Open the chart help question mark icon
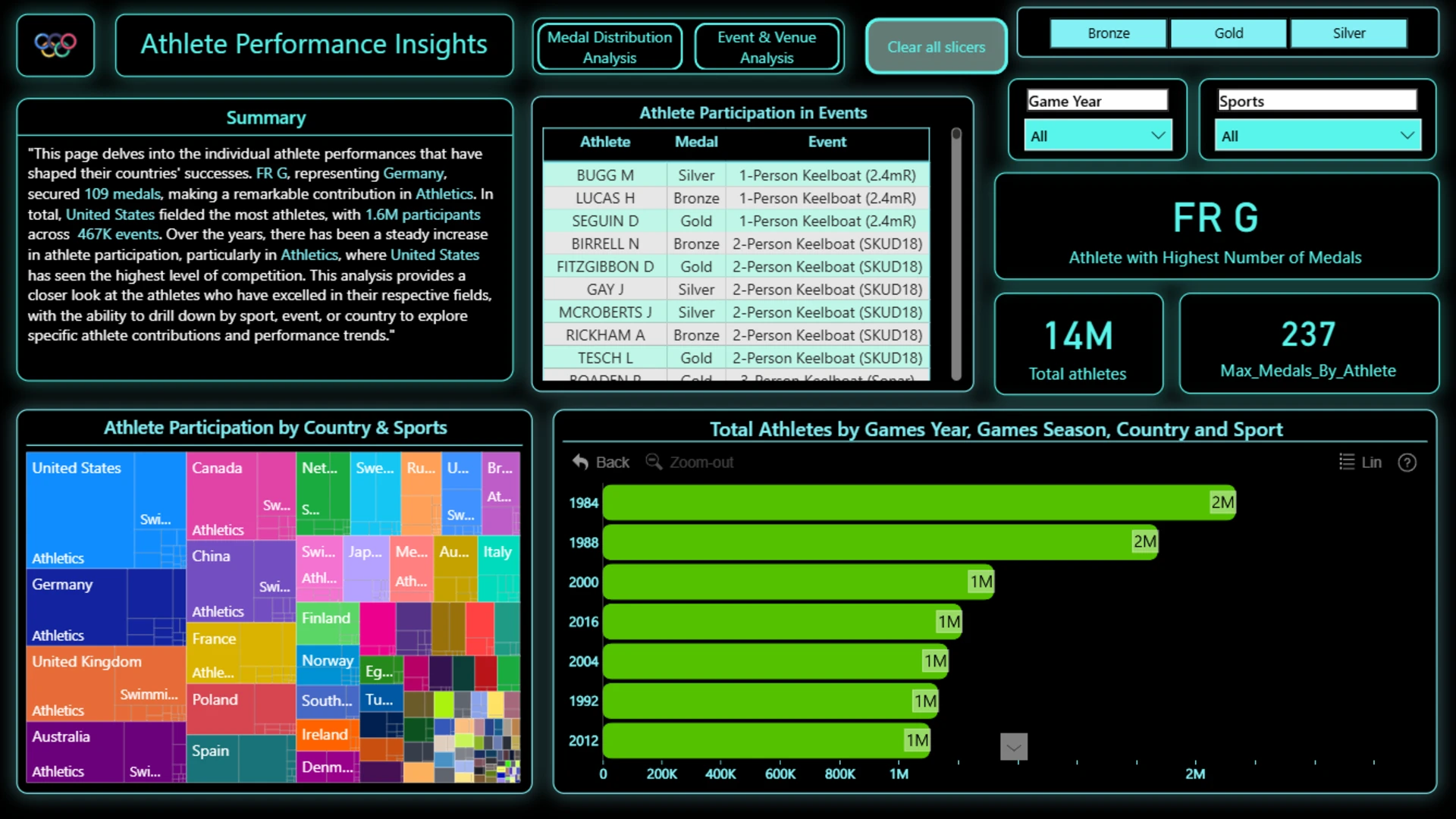The width and height of the screenshot is (1456, 819). pyautogui.click(x=1407, y=463)
